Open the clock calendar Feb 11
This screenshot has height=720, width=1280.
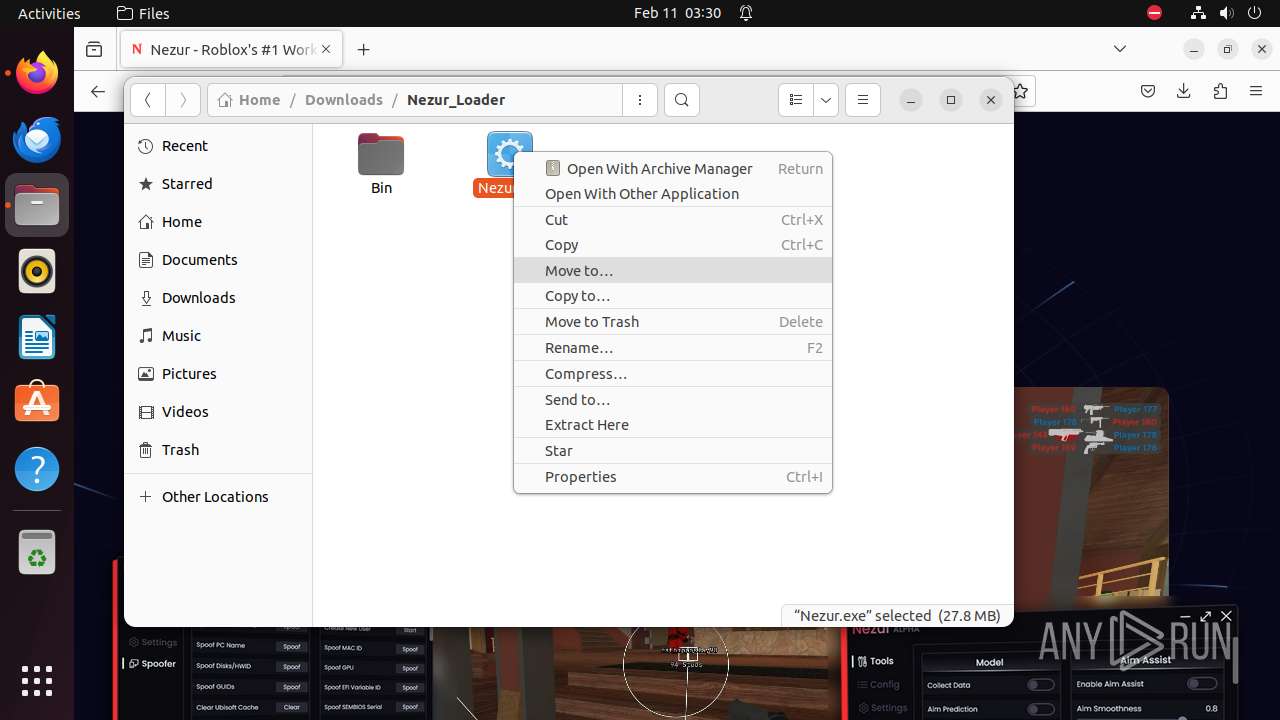pyautogui.click(x=677, y=13)
